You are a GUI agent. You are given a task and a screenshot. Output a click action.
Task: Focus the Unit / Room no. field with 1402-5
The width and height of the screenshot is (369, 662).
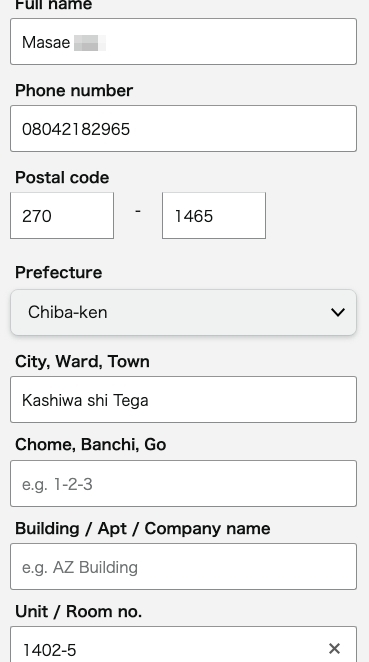183,645
